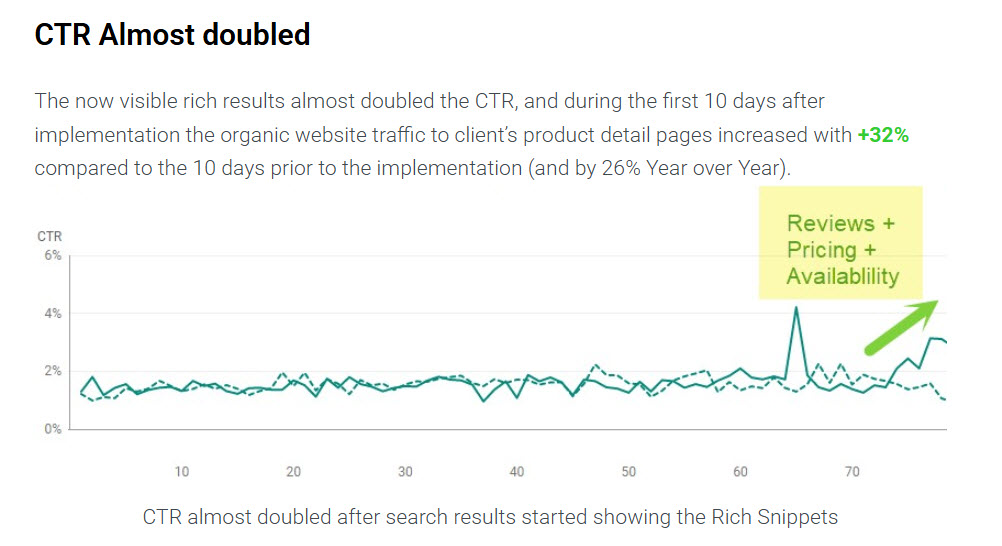This screenshot has height=546, width=1002.
Task: Click the chart caption about Rich Snippets
Action: pyautogui.click(x=490, y=517)
